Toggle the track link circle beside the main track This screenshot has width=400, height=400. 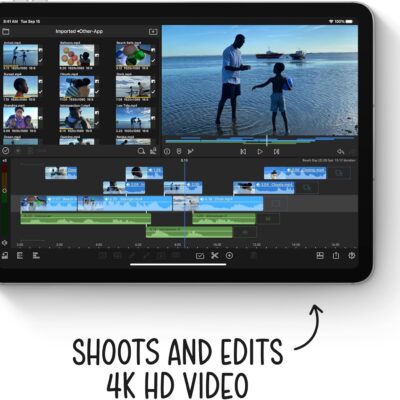pyautogui.click(x=4, y=191)
